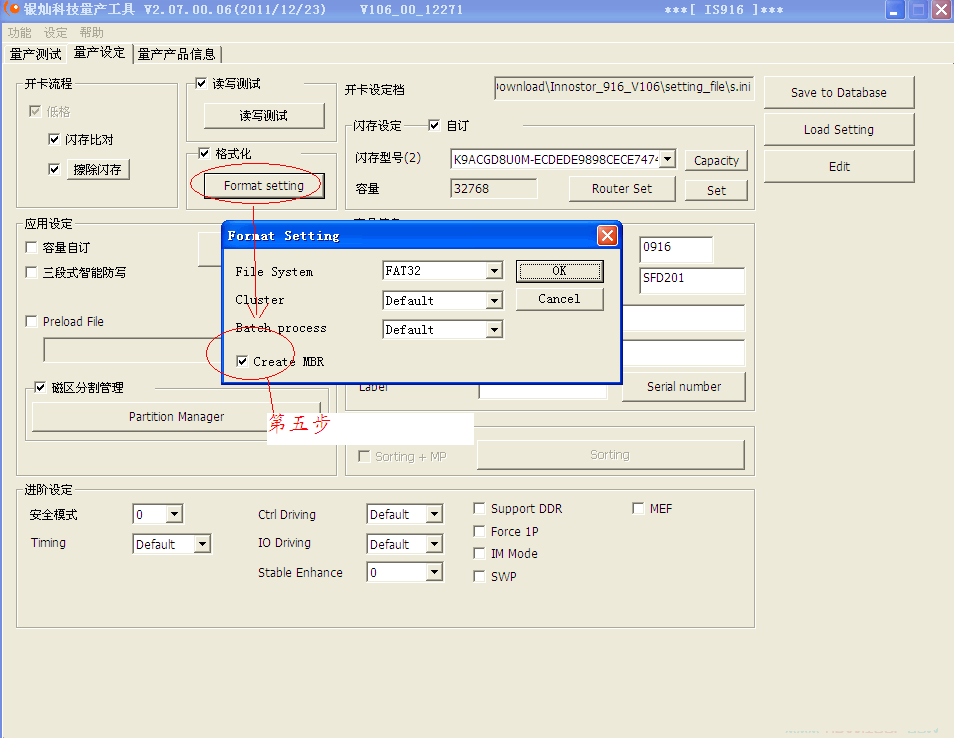Enable the Force 1P option
954x738 pixels.
480,532
